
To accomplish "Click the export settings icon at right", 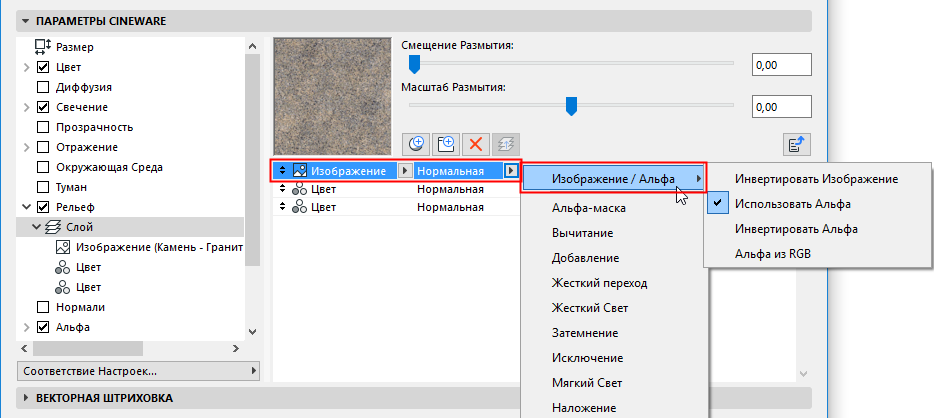I will click(x=797, y=144).
